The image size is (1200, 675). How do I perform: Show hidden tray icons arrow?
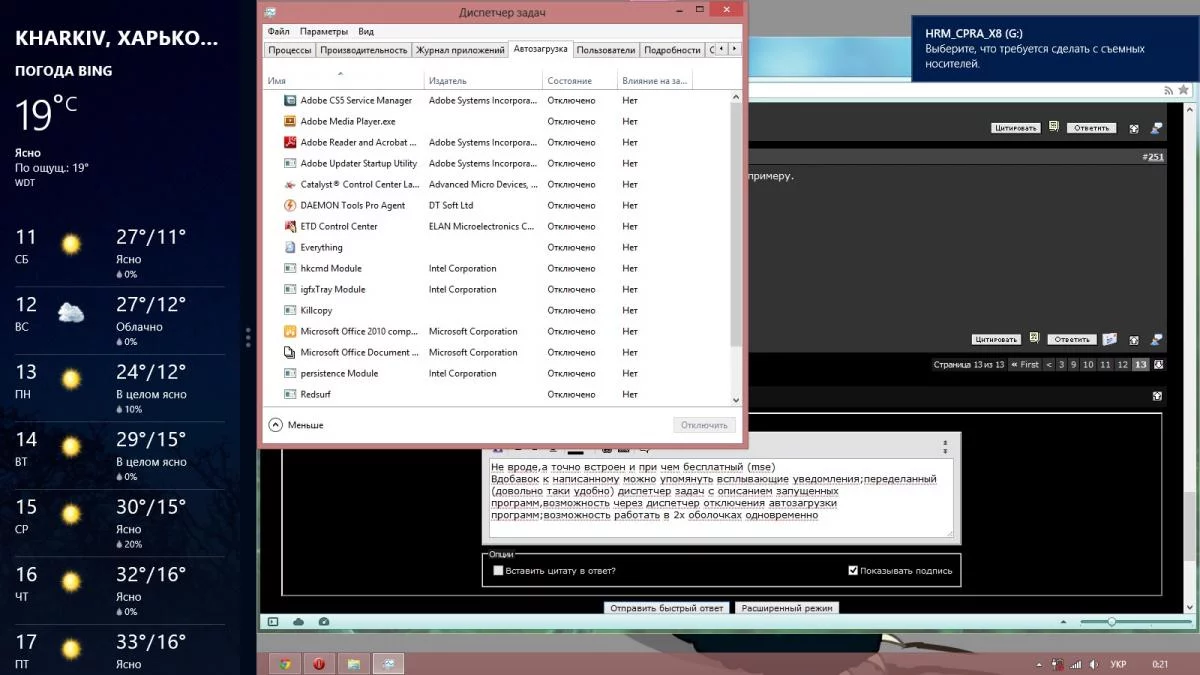[x=1041, y=664]
